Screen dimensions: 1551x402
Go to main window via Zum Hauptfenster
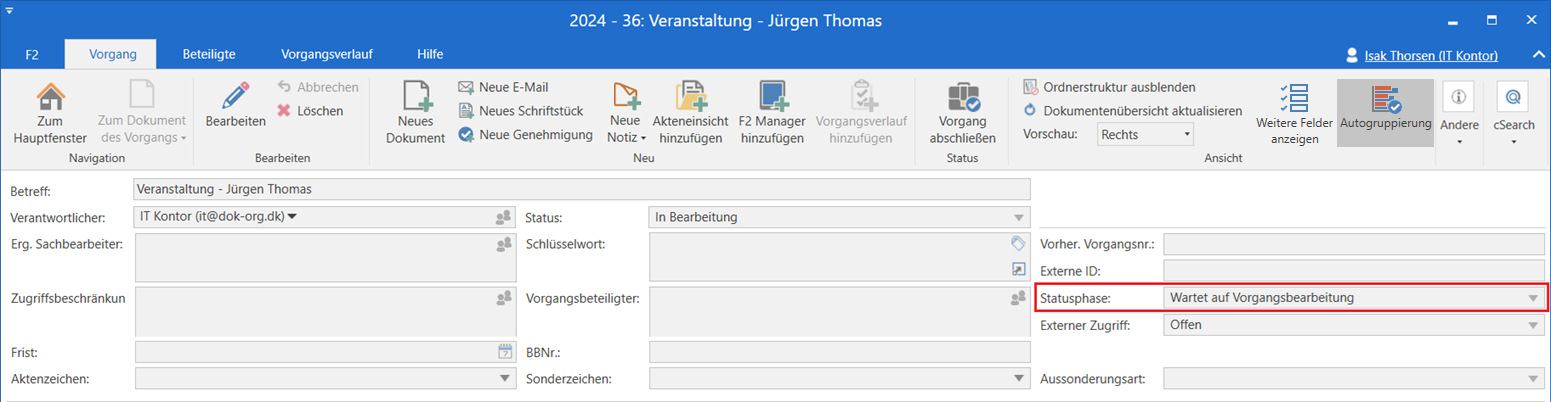[50, 114]
